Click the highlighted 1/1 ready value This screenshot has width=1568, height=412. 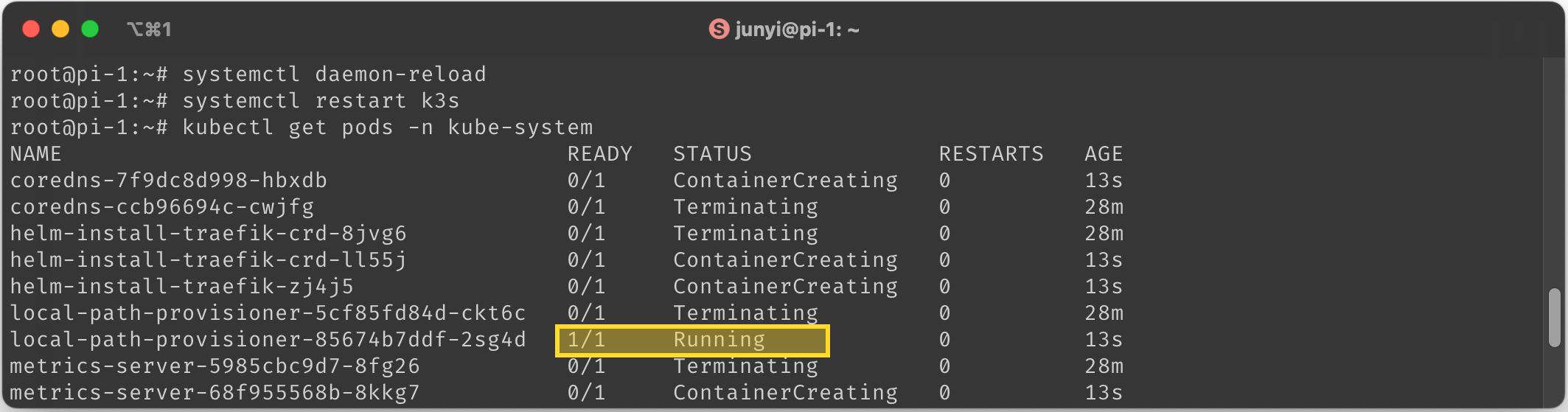click(586, 340)
